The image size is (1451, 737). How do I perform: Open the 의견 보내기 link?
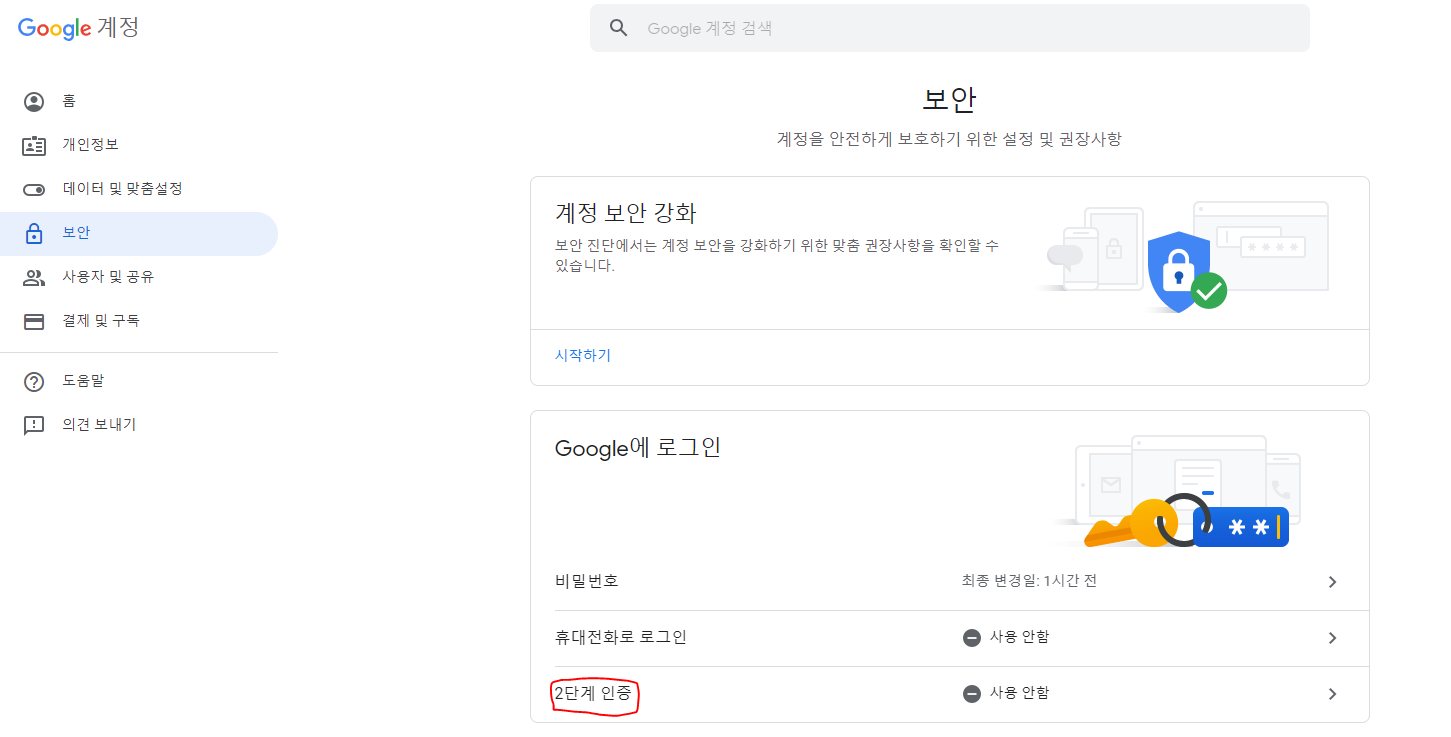pos(139,425)
